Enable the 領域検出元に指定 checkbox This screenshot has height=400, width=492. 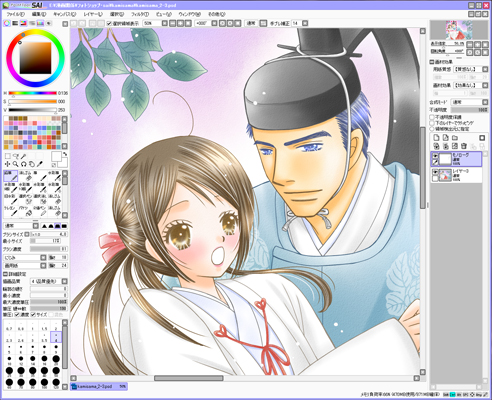click(432, 128)
